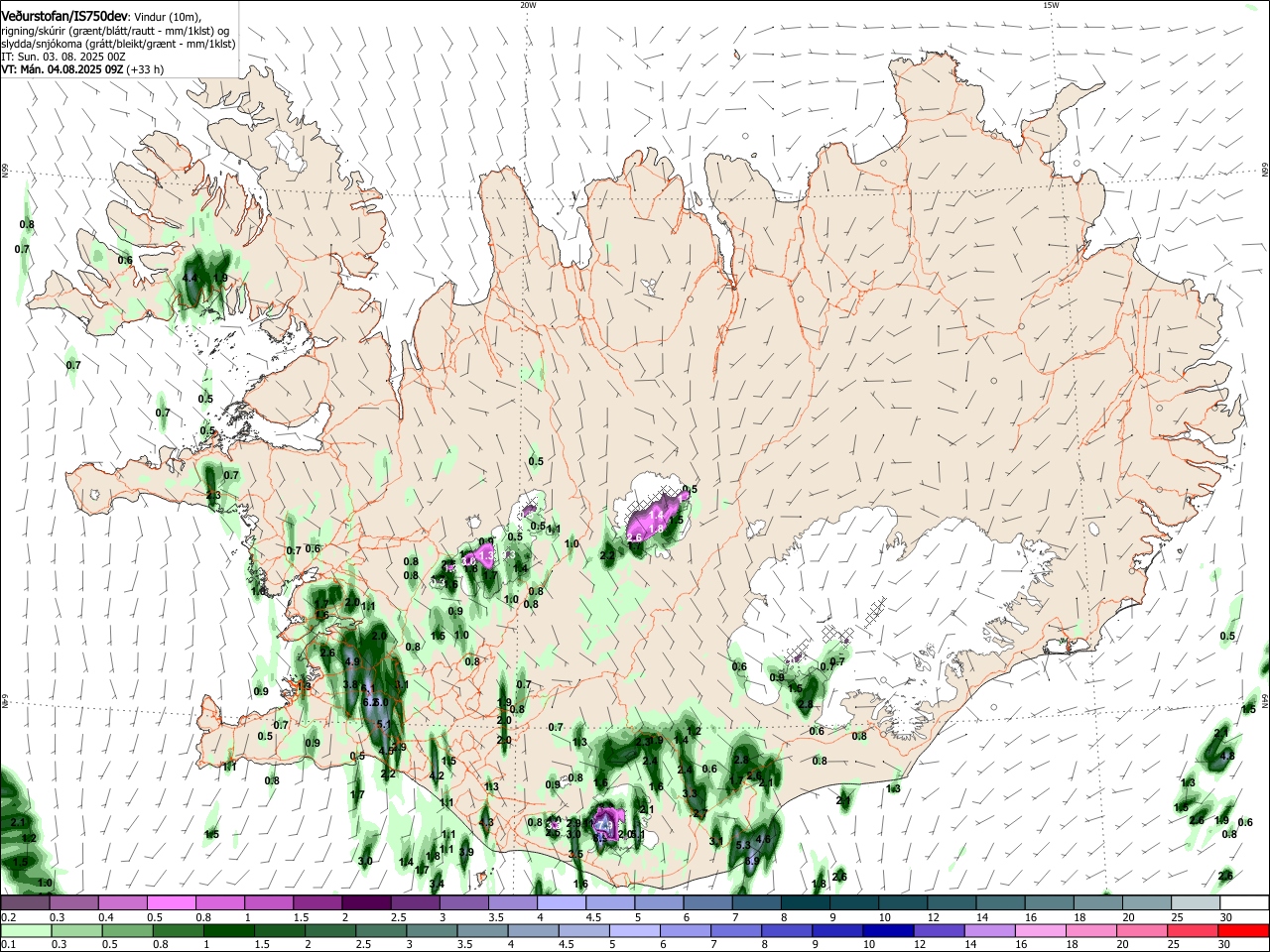Click the upper legend swatch between 2 and 2.5

[364, 902]
